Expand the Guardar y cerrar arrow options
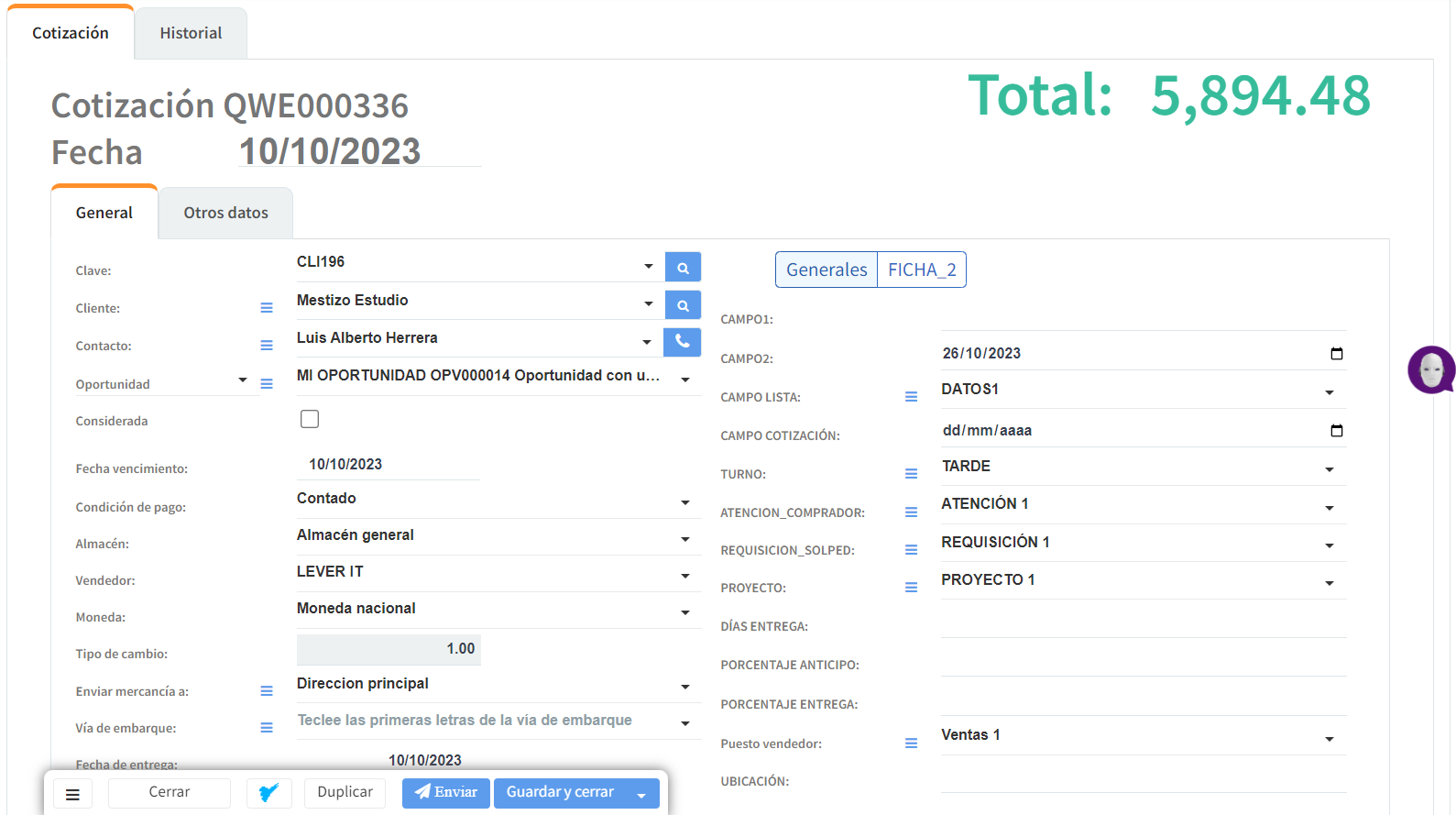Screen dimensions: 1456x815 point(641,794)
